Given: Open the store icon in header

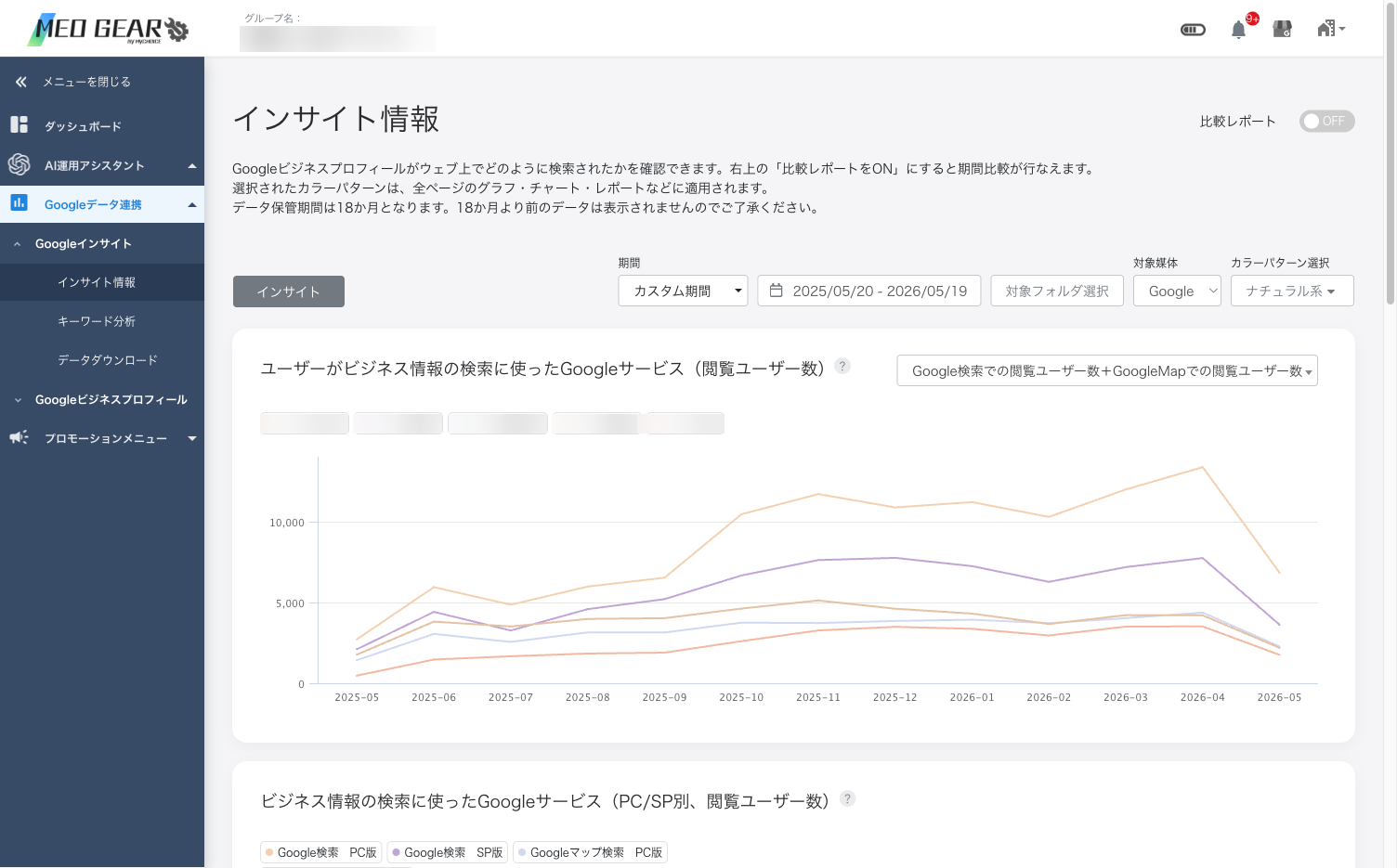Looking at the screenshot, I should [x=1282, y=30].
